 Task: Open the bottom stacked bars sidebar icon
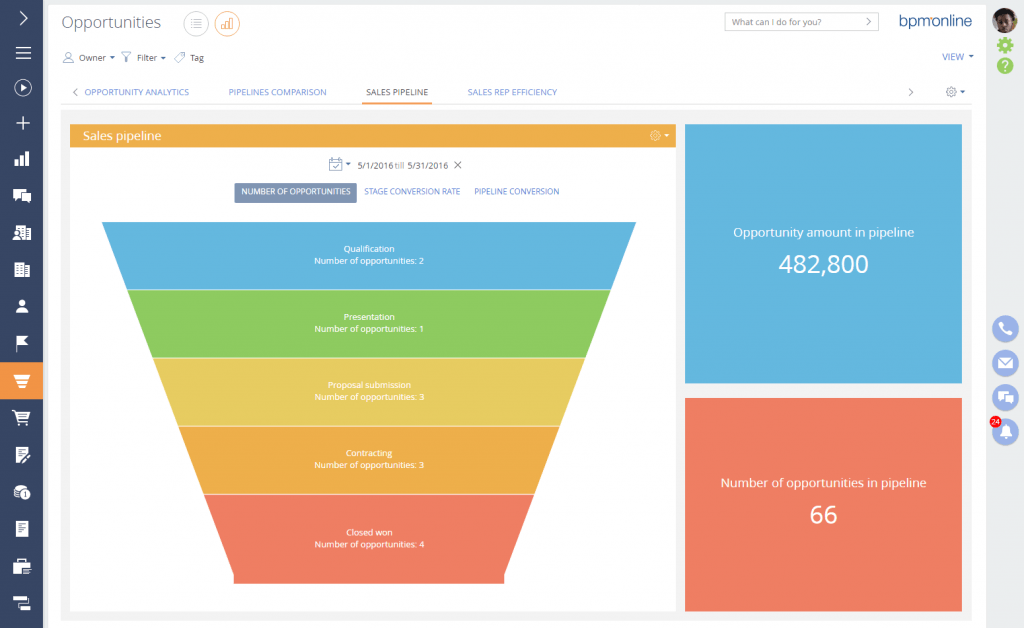(22, 603)
